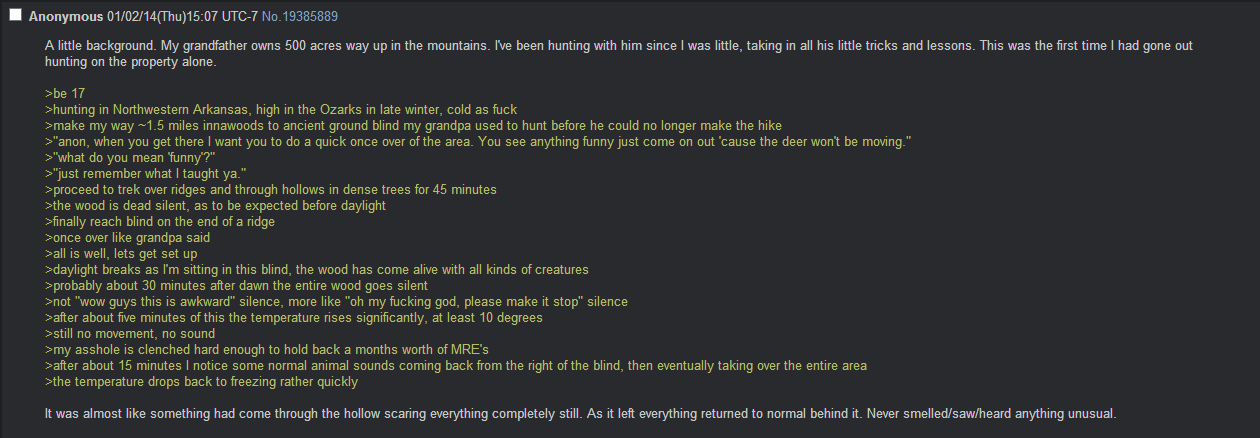Click the 'daylight breaks' greentext line
The image size is (1260, 438).
316,269
